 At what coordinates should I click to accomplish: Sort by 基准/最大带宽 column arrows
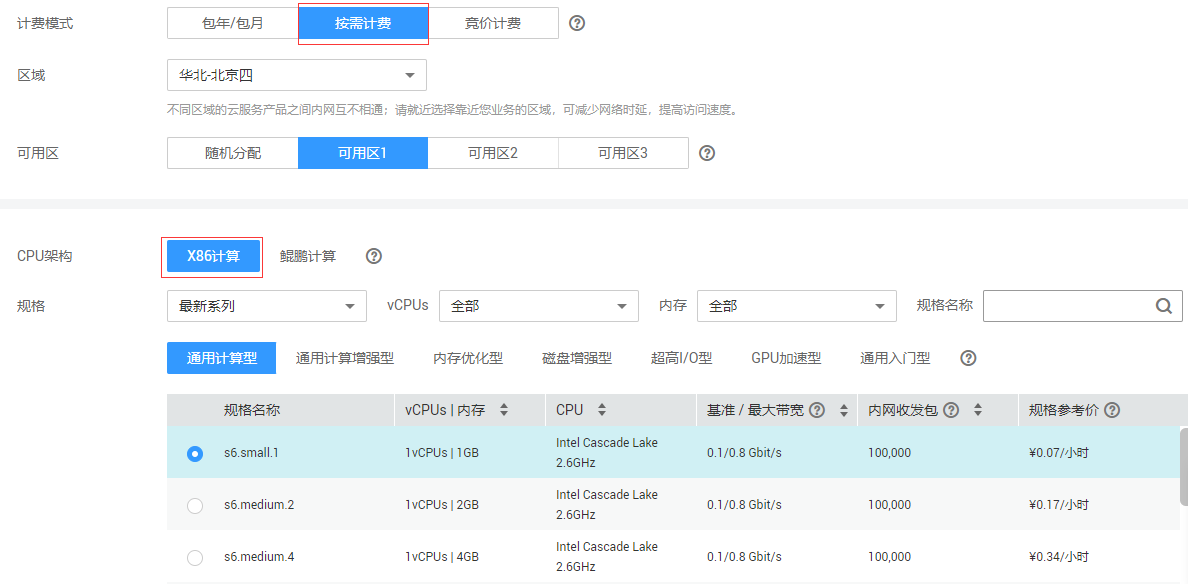(x=843, y=410)
